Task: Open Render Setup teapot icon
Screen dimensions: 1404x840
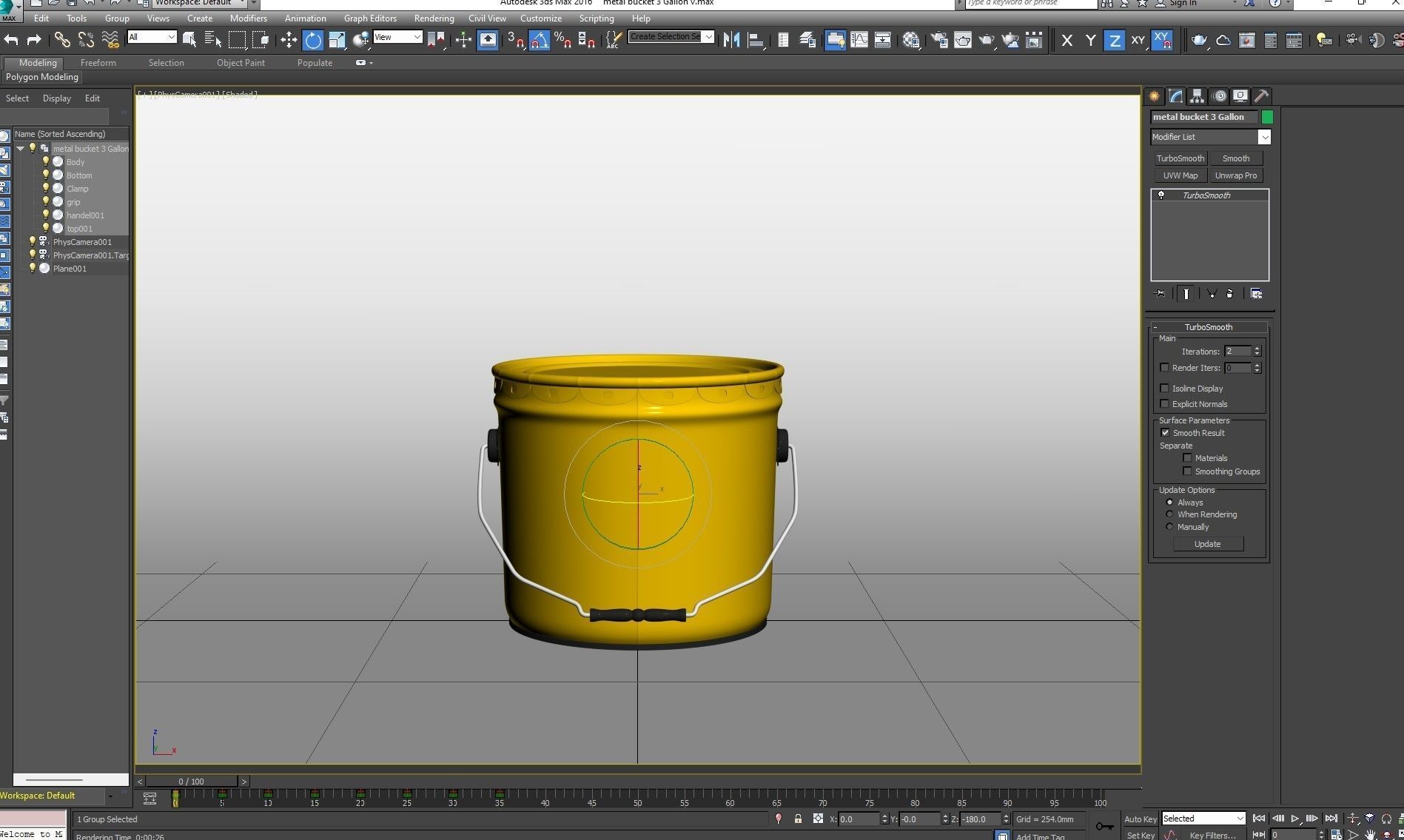Action: point(939,40)
